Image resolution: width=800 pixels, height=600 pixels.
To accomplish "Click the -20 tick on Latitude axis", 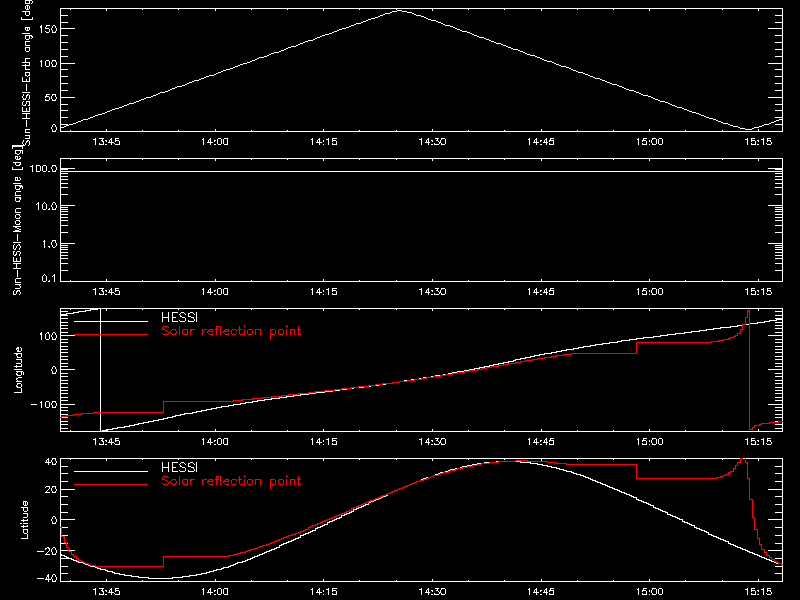I will 47,551.
